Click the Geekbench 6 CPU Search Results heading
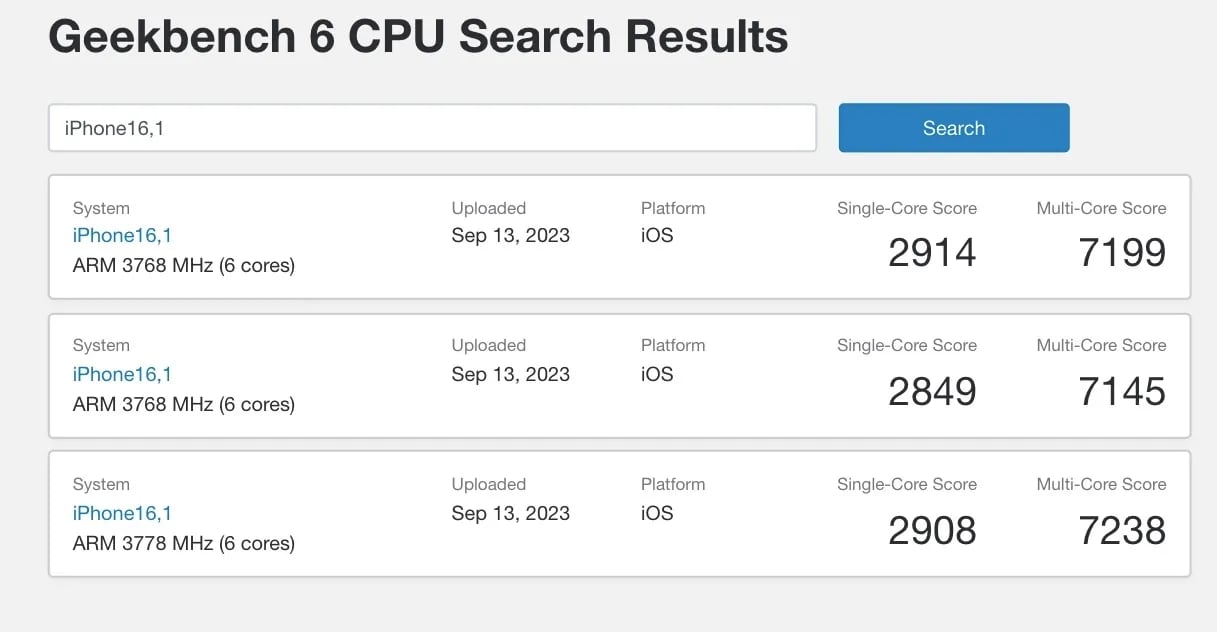The height and width of the screenshot is (632, 1217). (x=418, y=37)
